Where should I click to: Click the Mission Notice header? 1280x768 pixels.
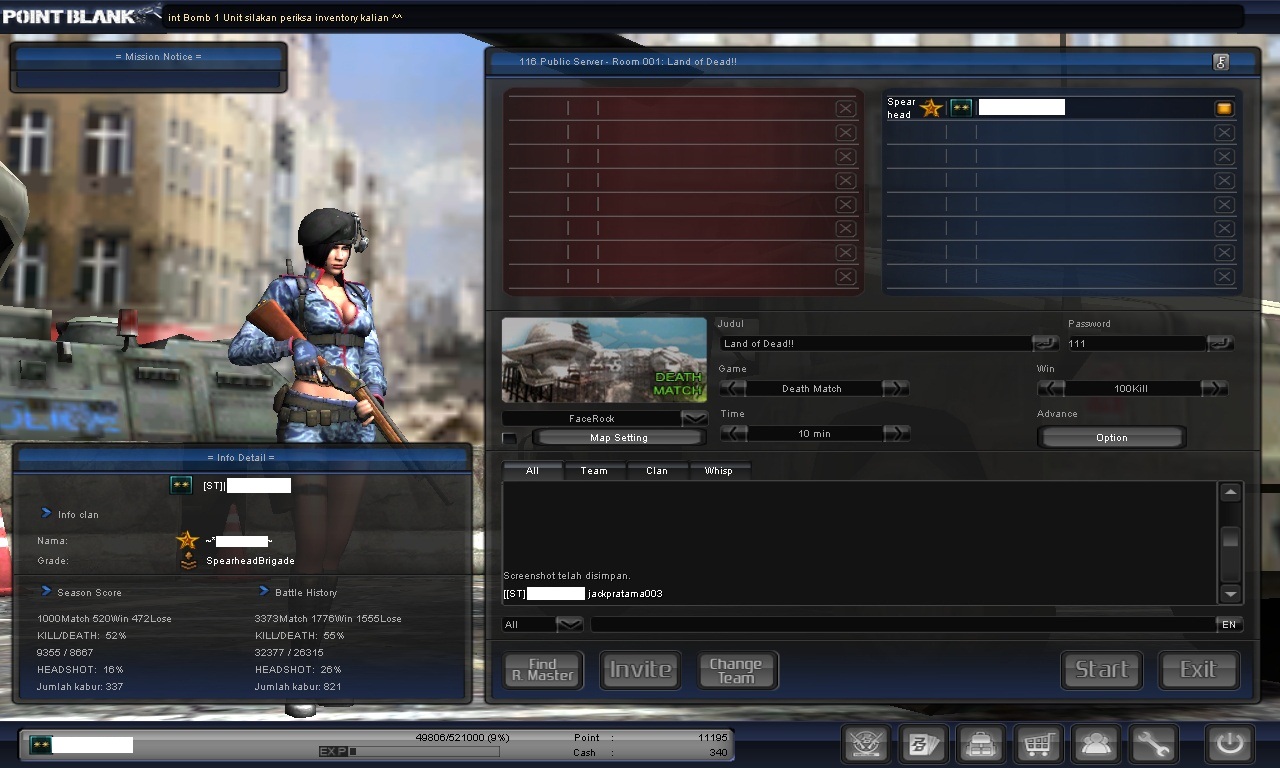[158, 57]
